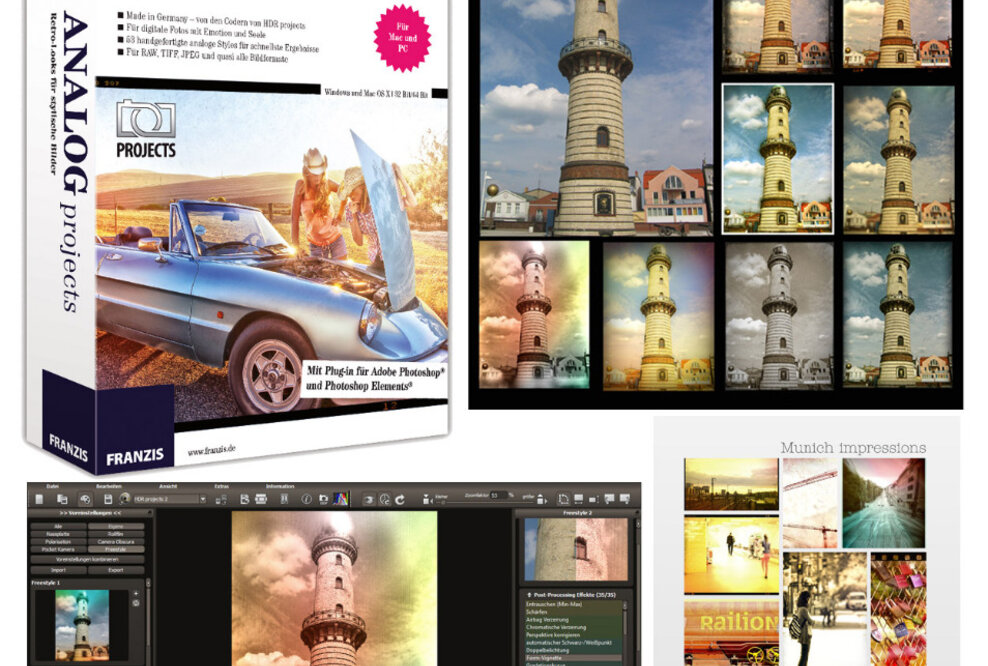The image size is (988, 666).
Task: Click the fullscreen view icon on the right toolbar
Action: coord(580,499)
